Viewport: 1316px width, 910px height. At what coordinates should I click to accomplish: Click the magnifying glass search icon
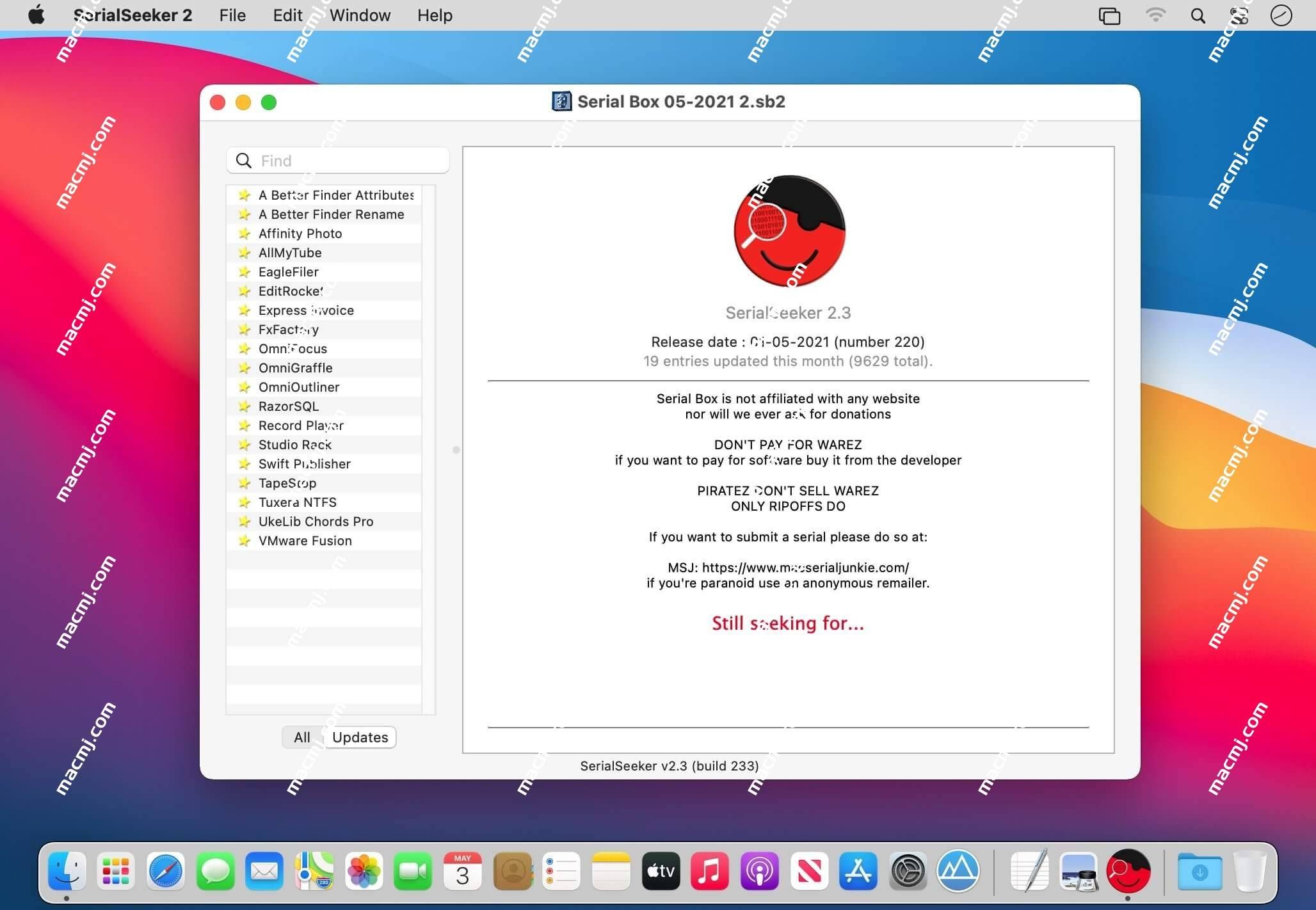click(x=1197, y=14)
